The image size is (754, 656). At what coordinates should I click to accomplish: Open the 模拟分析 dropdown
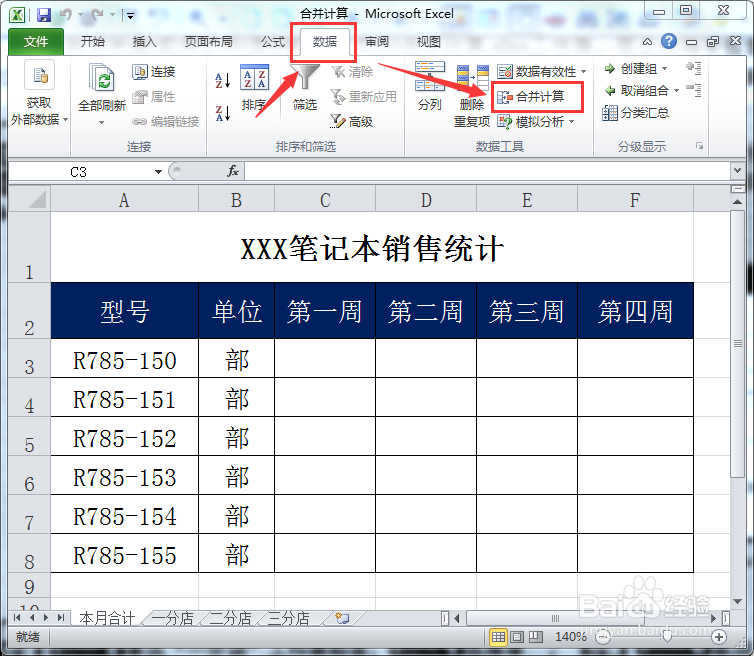pos(535,122)
